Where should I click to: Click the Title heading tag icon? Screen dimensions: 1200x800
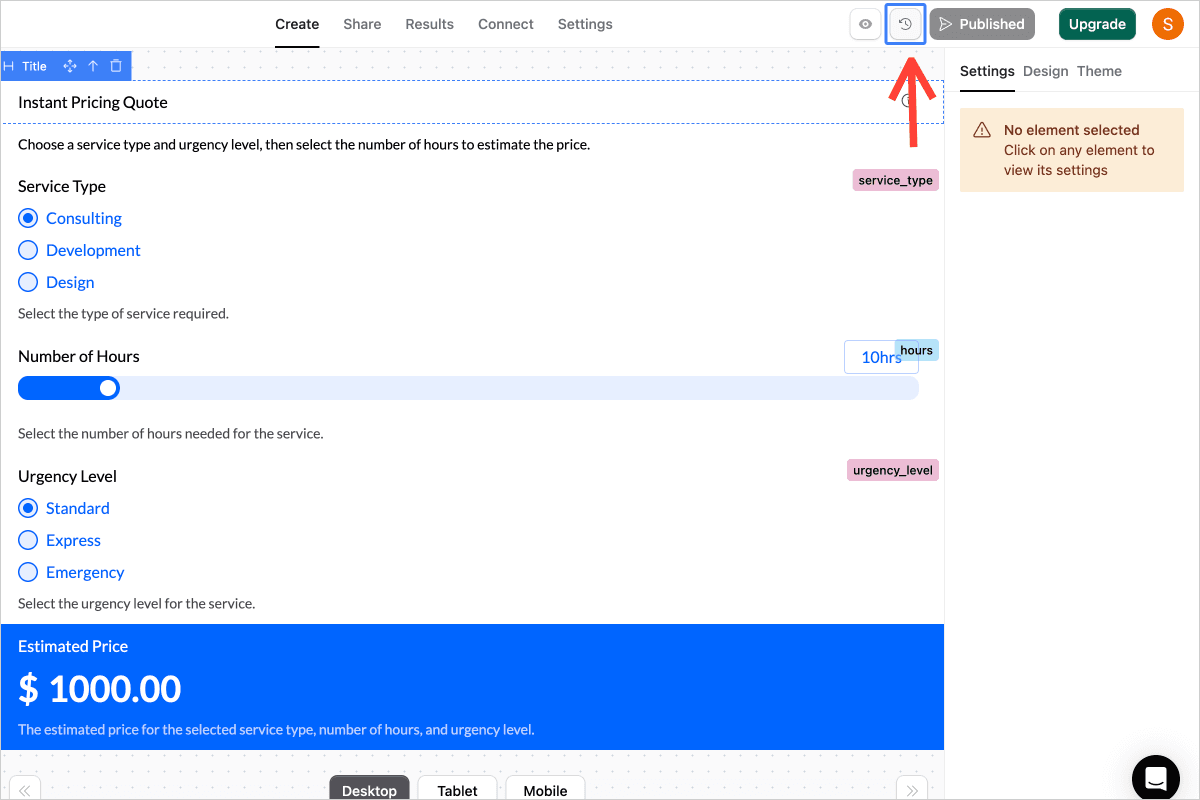(x=9, y=66)
